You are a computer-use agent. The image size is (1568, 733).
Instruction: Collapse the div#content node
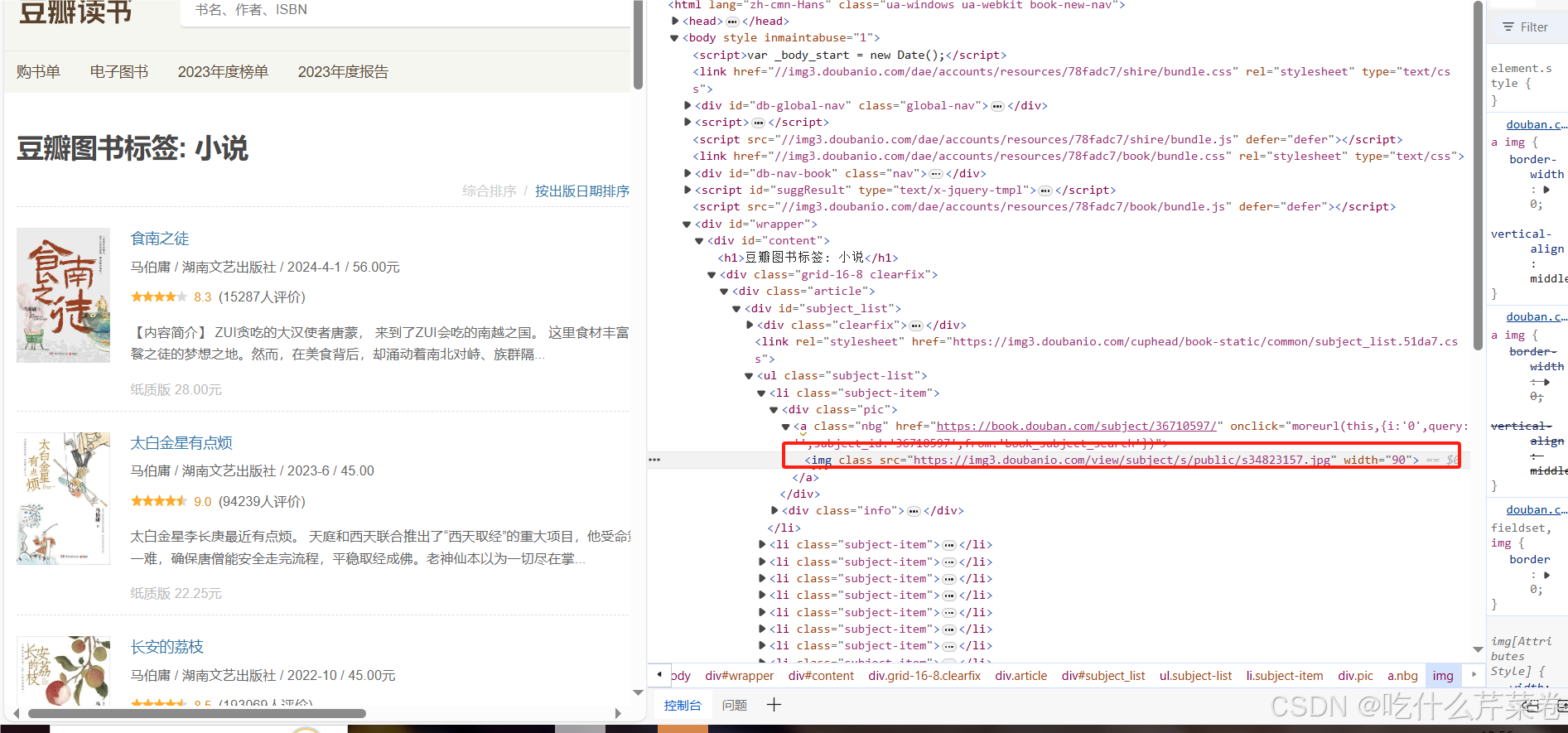coord(699,241)
